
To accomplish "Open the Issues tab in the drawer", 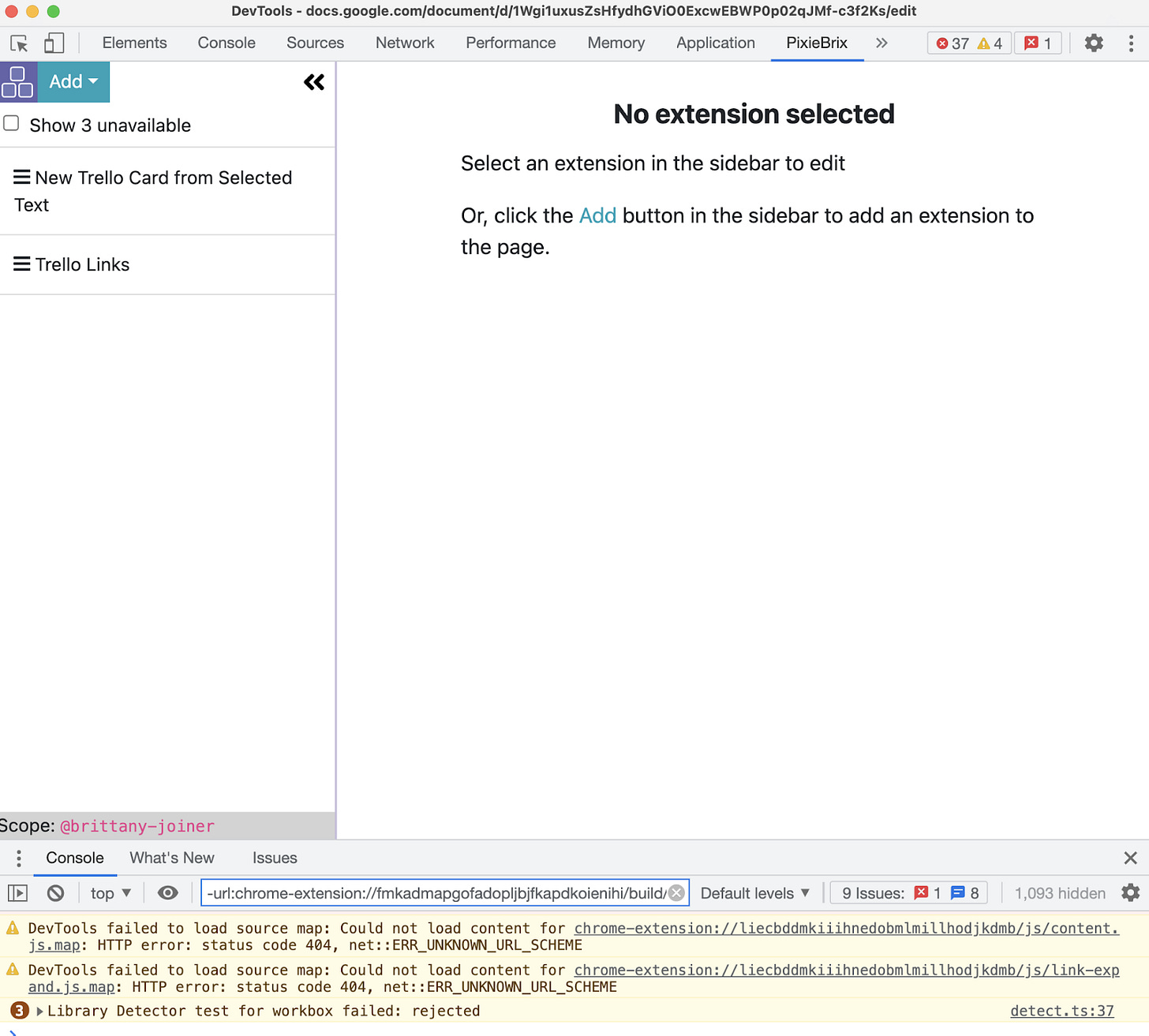I will tap(274, 858).
